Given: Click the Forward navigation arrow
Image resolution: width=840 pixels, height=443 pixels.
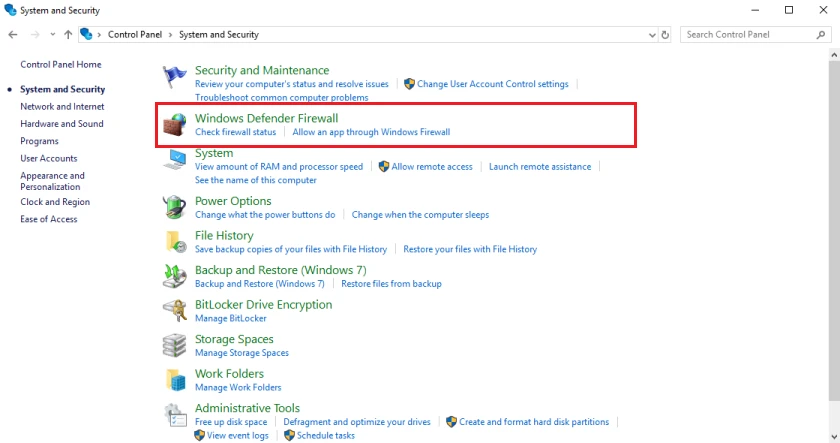Looking at the screenshot, I should 35,35.
